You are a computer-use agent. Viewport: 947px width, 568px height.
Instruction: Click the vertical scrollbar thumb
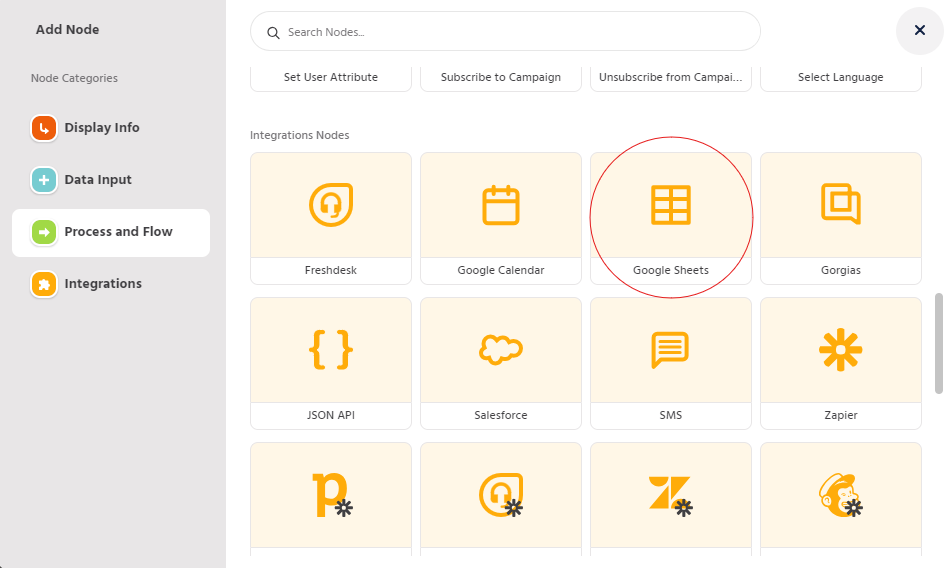[x=938, y=342]
